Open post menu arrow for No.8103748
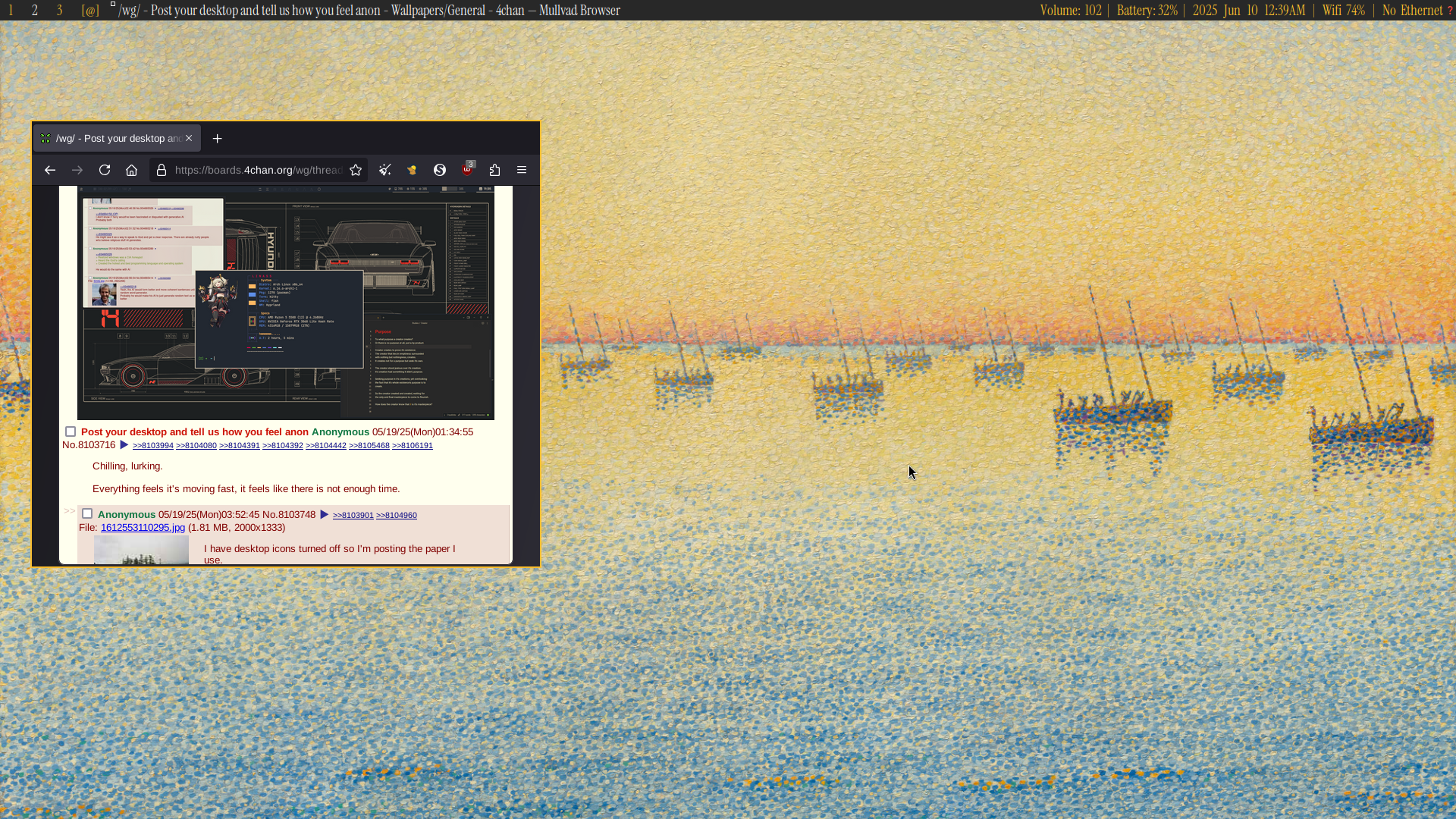This screenshot has height=819, width=1456. pos(324,514)
